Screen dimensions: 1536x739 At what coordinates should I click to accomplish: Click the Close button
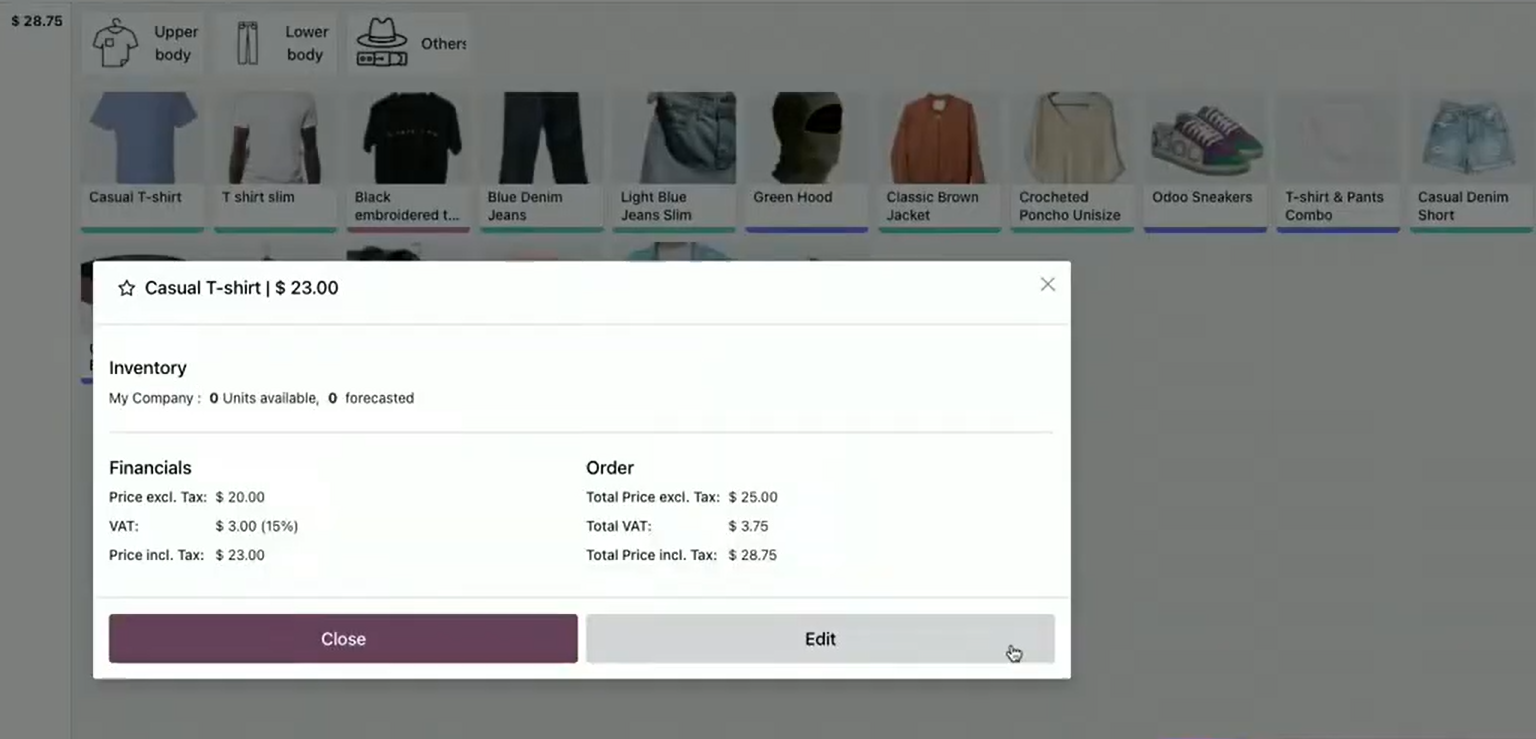(x=343, y=639)
